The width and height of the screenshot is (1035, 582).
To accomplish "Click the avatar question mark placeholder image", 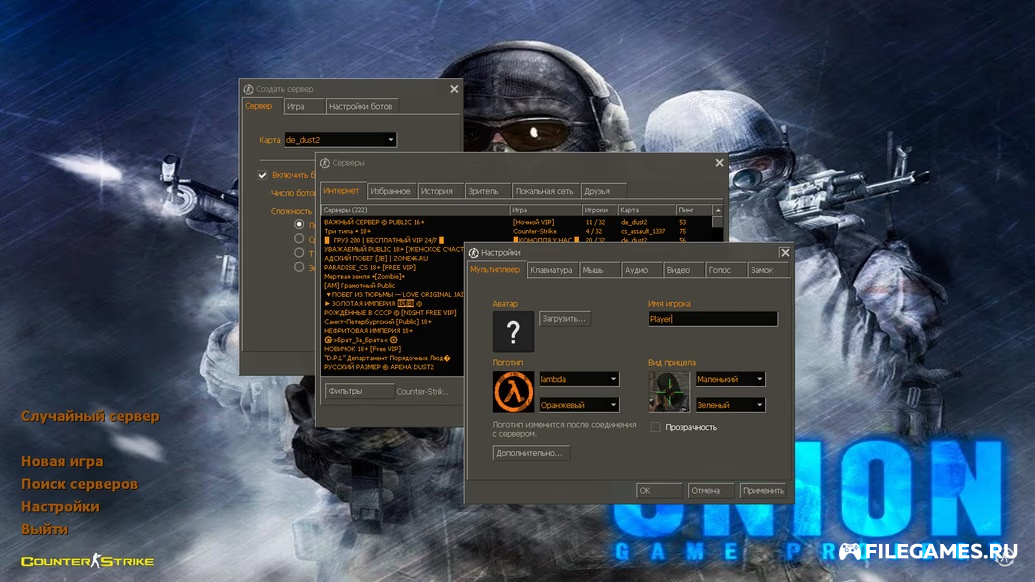I will click(x=513, y=331).
